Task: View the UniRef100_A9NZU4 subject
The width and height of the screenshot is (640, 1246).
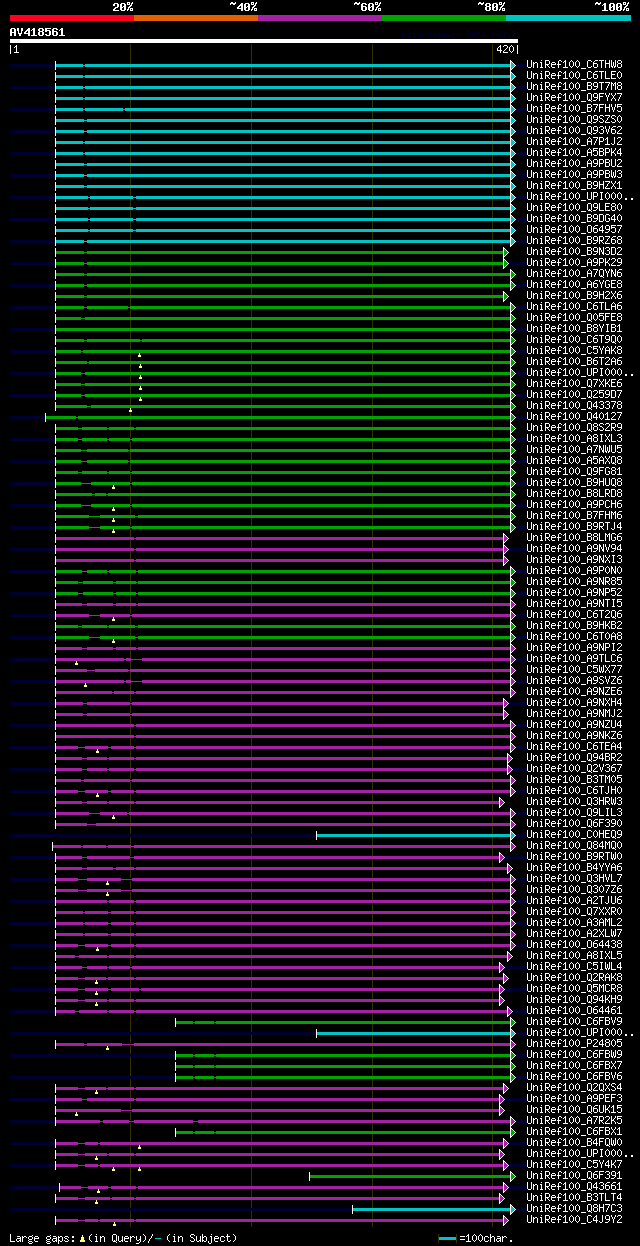Action: 574,725
